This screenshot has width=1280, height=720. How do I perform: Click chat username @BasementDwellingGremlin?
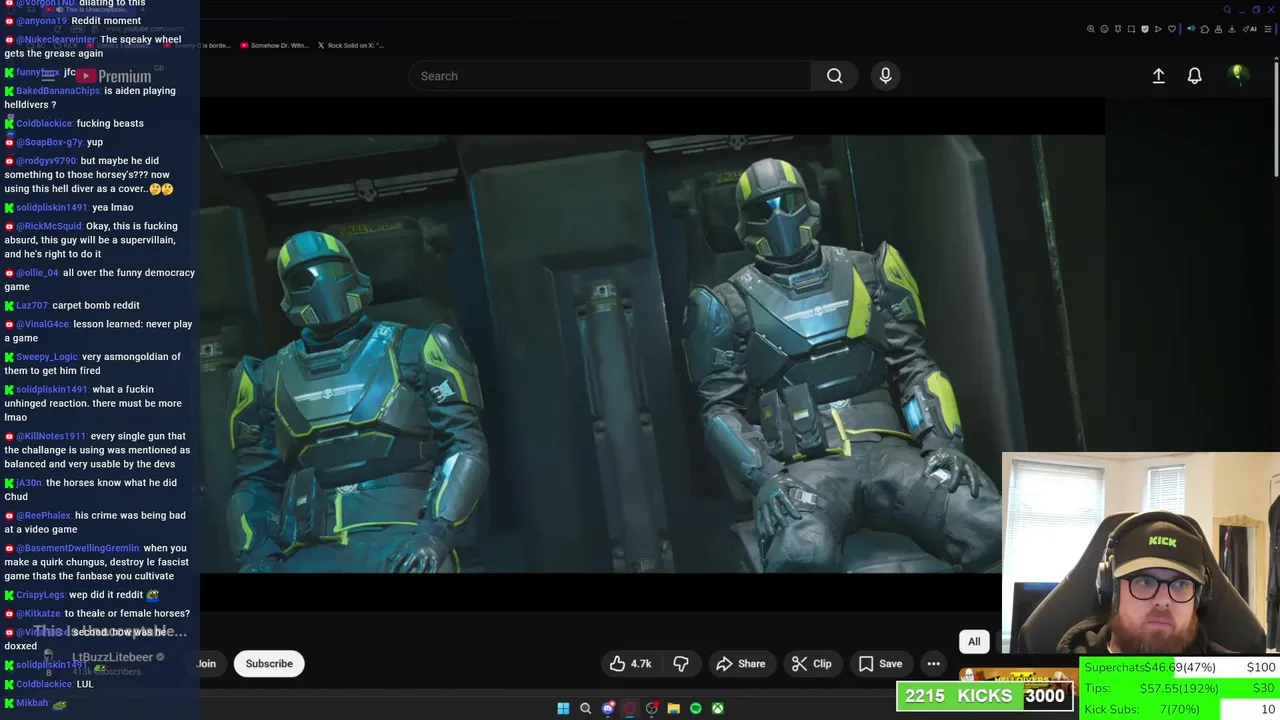click(78, 549)
